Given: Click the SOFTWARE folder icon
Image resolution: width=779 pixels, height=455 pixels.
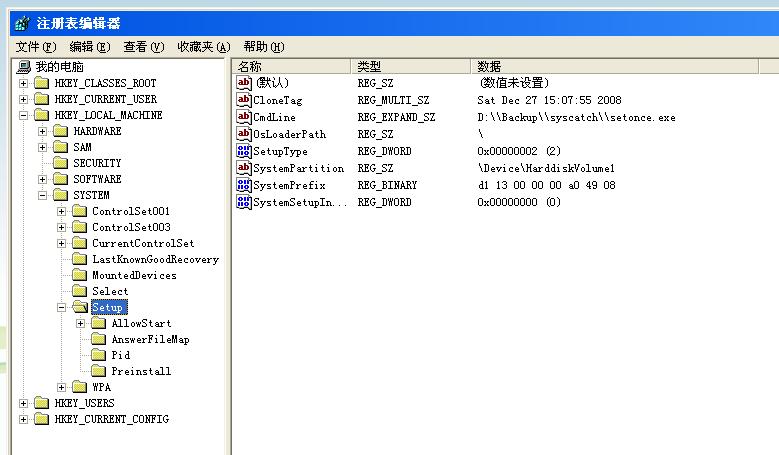Looking at the screenshot, I should click(61, 179).
